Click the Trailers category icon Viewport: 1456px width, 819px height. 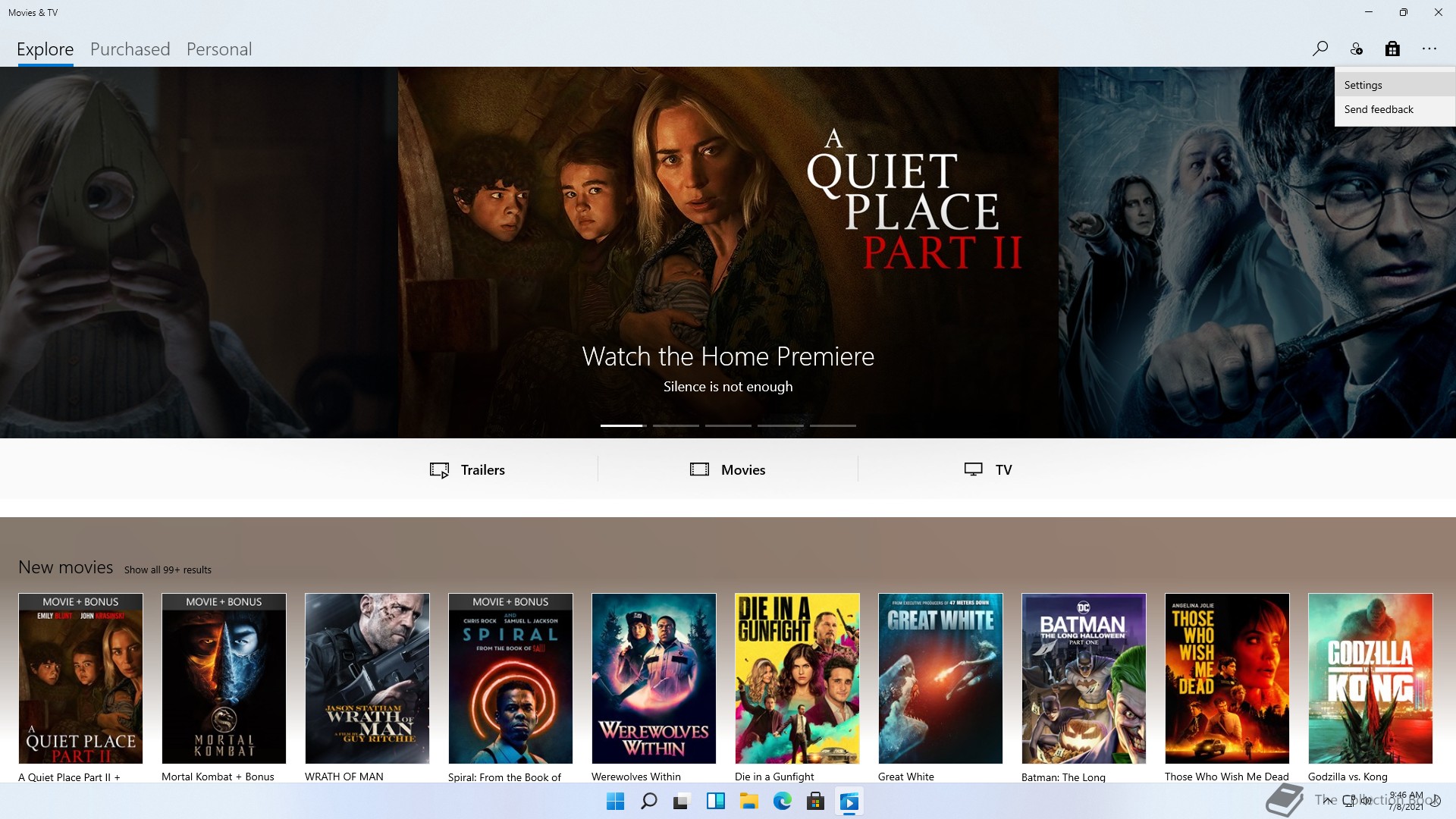[x=439, y=470]
